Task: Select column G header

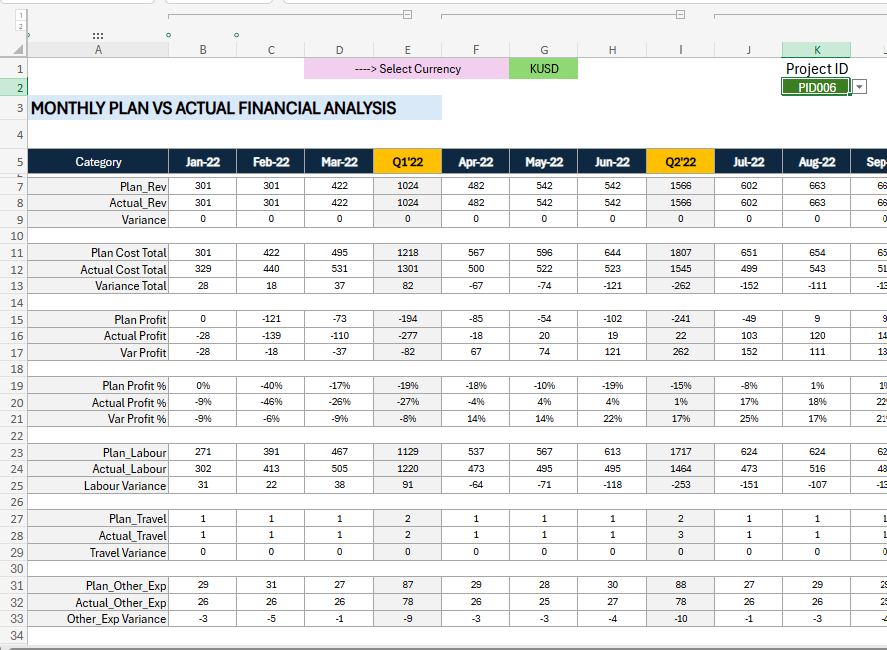Action: [x=543, y=50]
